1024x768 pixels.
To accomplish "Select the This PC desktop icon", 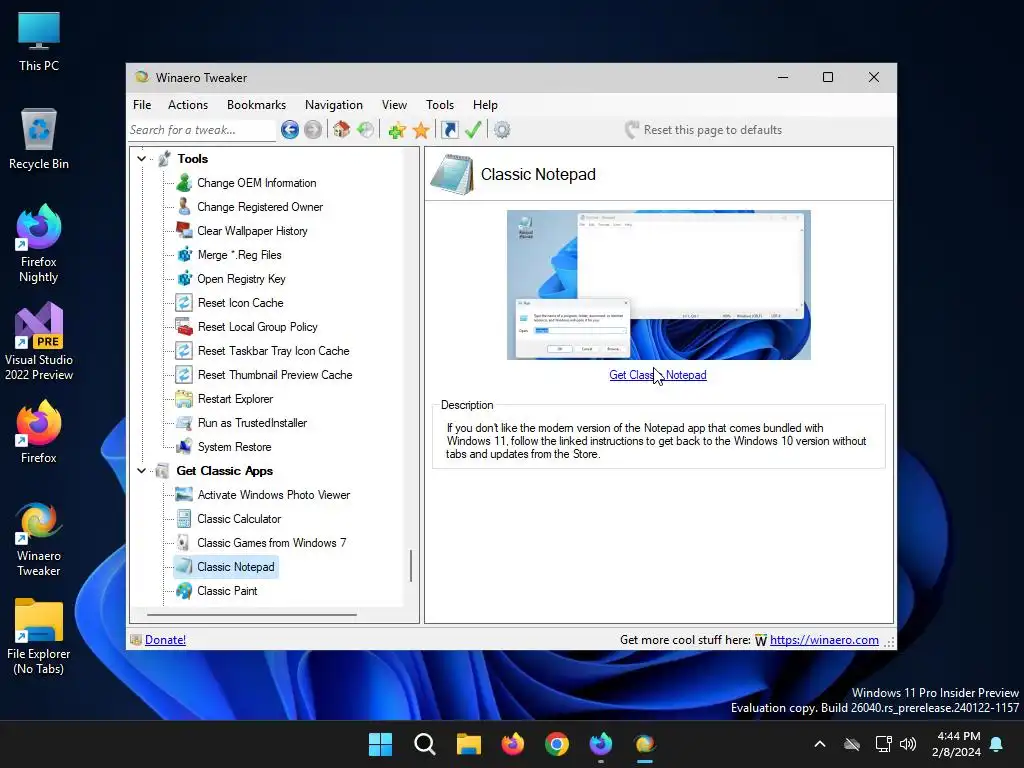I will click(39, 42).
